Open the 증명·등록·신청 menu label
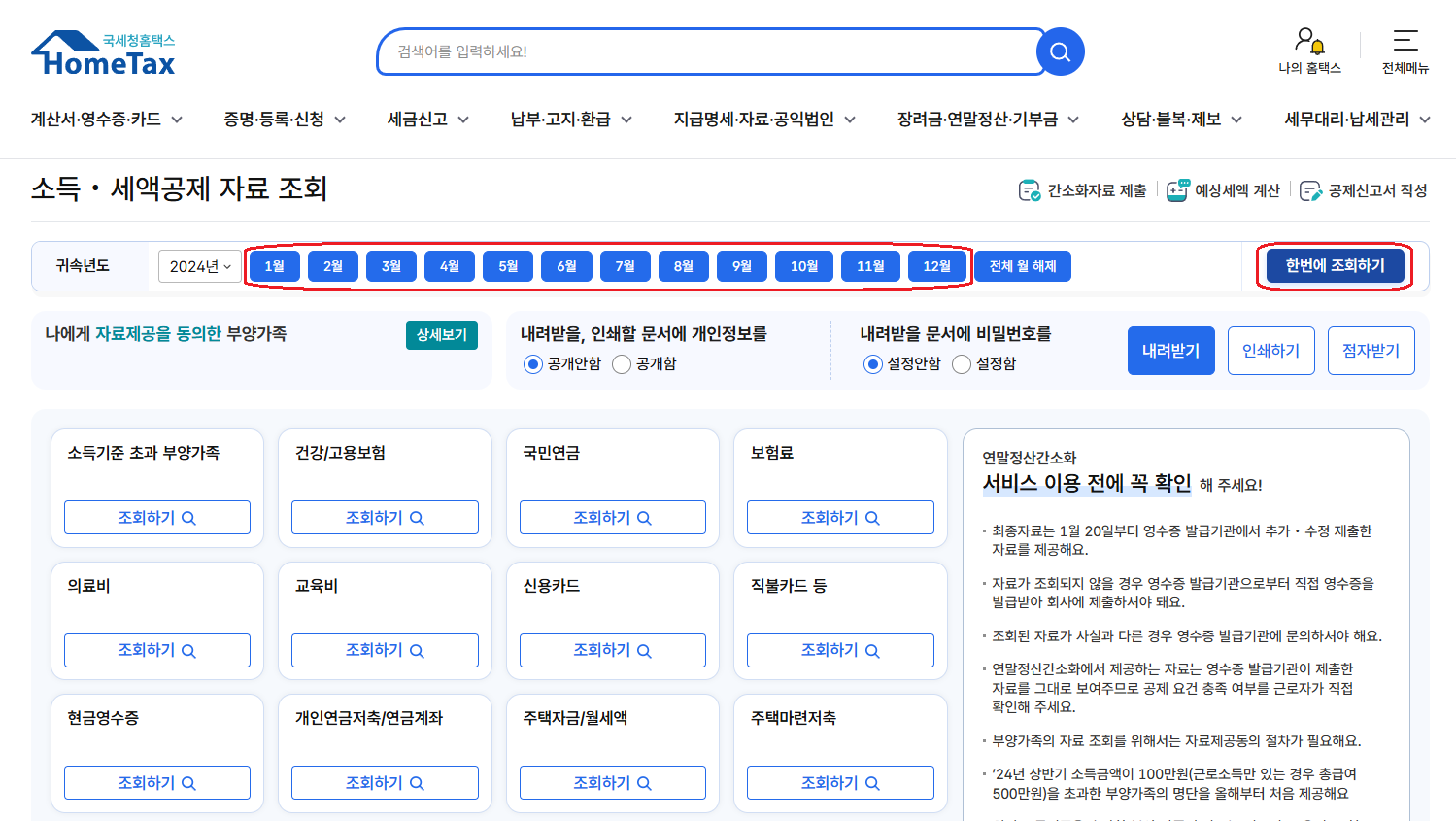 pyautogui.click(x=274, y=119)
